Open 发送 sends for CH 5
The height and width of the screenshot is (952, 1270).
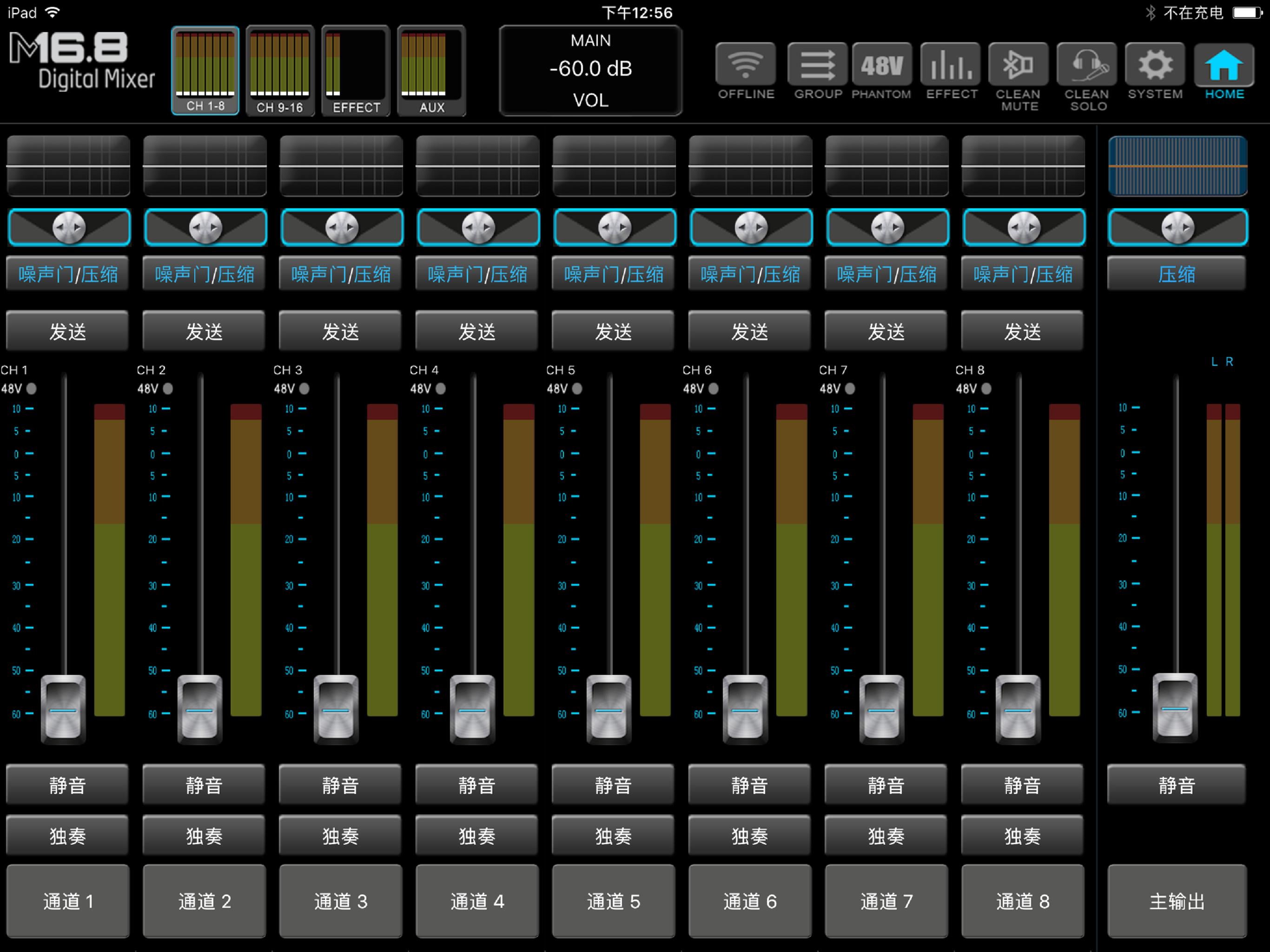[613, 331]
